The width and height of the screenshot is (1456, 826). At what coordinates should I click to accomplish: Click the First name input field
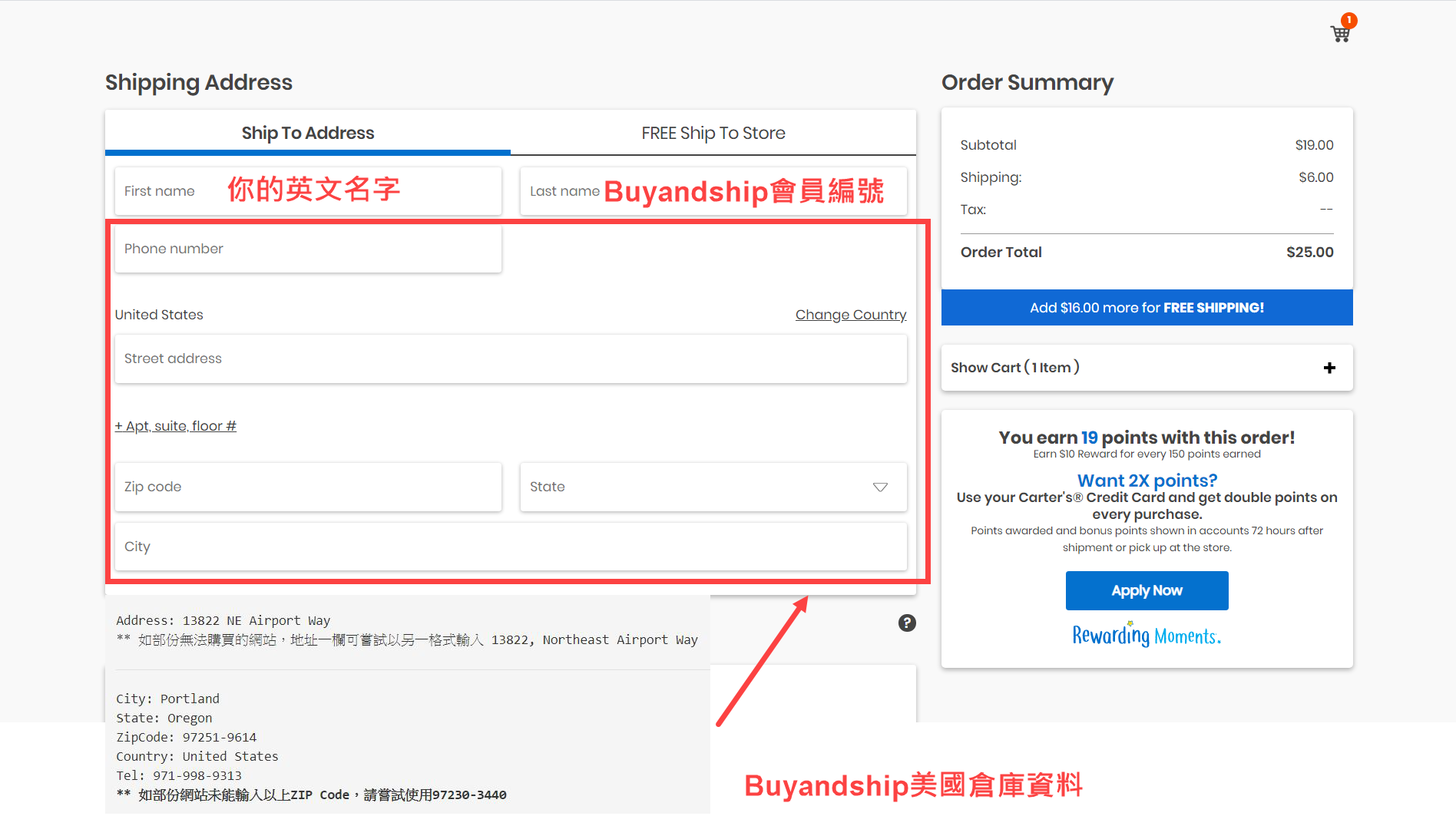[308, 191]
